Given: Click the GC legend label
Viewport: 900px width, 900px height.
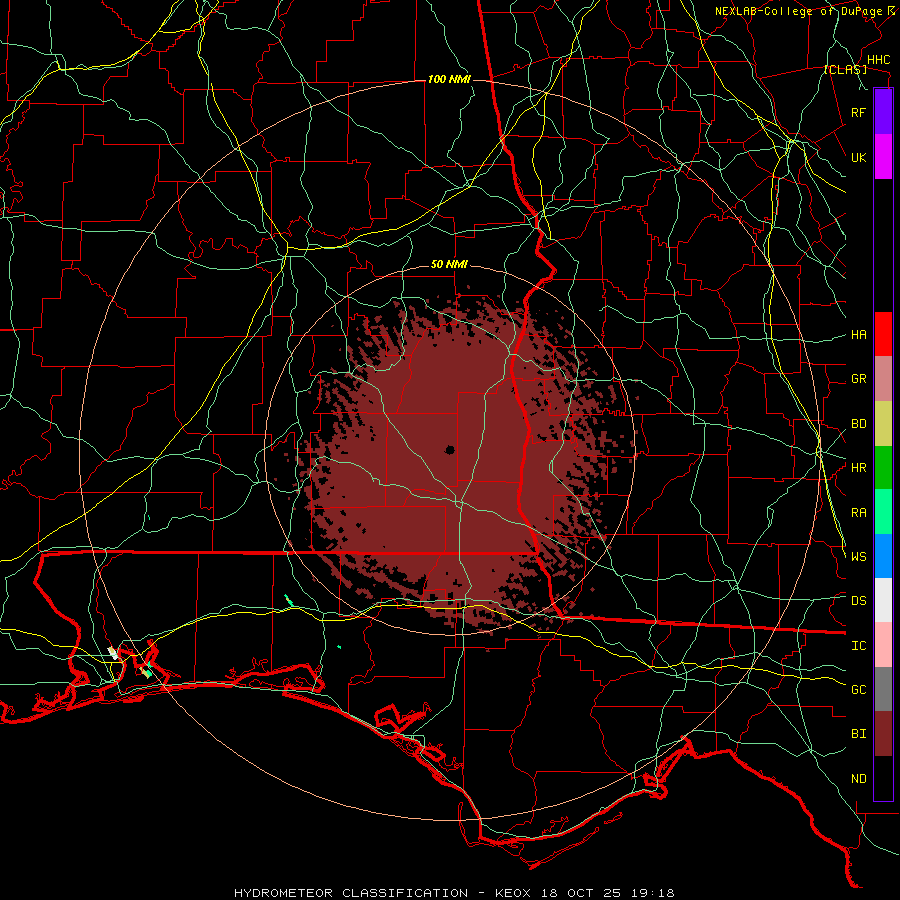Looking at the screenshot, I should pyautogui.click(x=858, y=690).
